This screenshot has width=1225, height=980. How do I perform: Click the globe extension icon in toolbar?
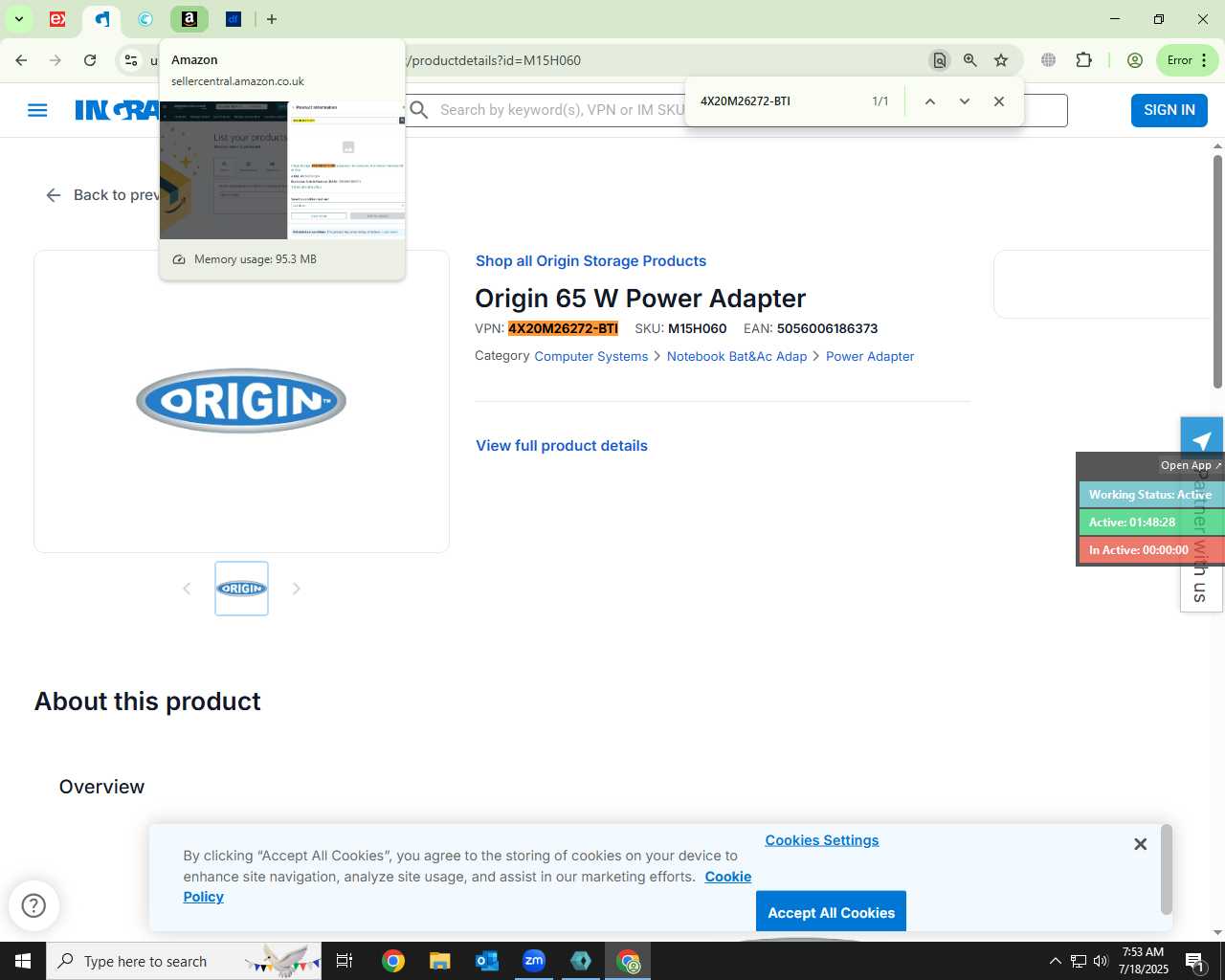(1049, 60)
